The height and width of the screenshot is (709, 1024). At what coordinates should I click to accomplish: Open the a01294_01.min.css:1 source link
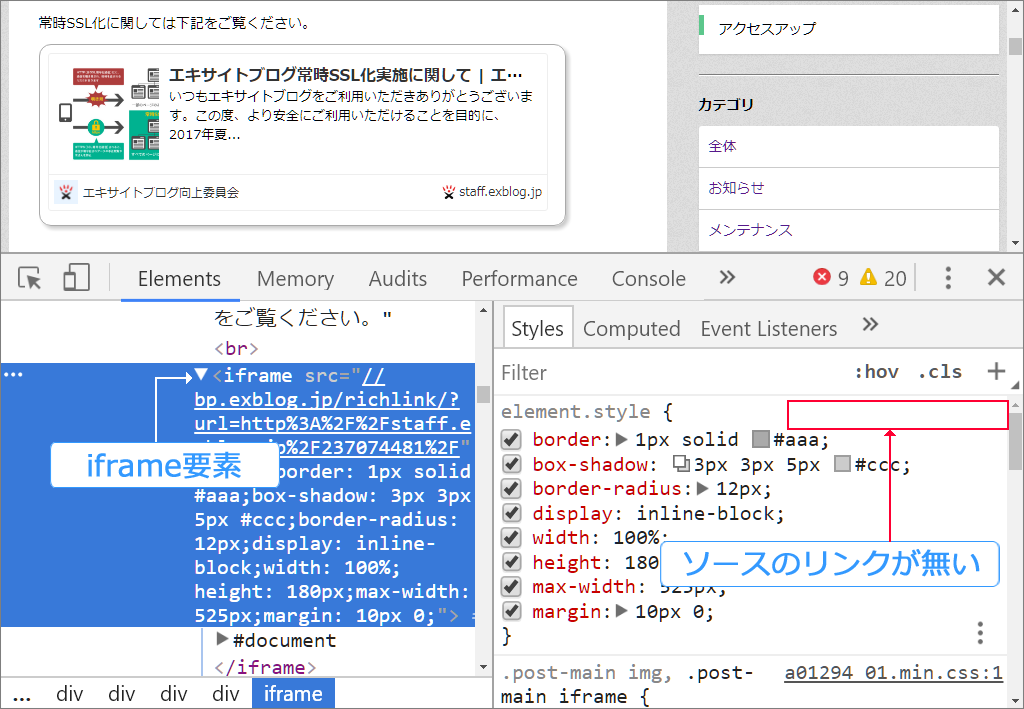(x=893, y=672)
